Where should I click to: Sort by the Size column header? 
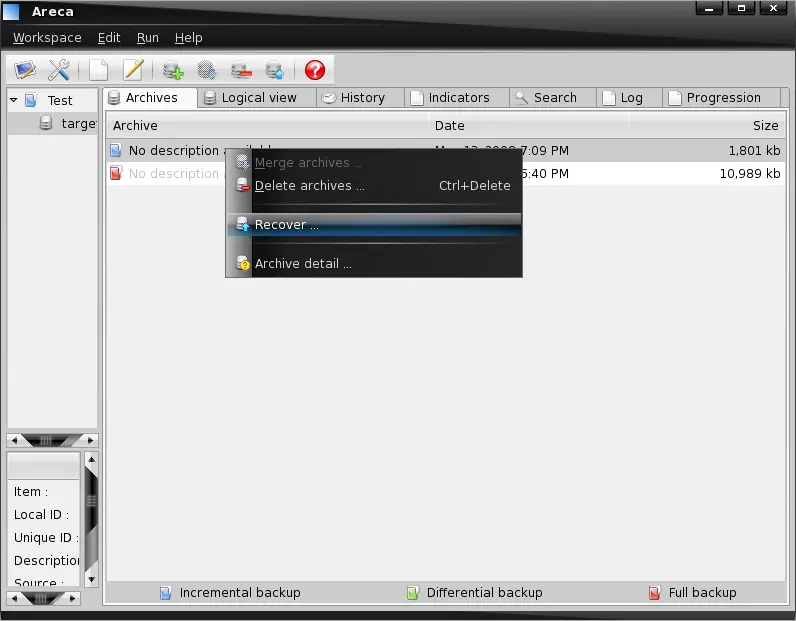(x=706, y=125)
